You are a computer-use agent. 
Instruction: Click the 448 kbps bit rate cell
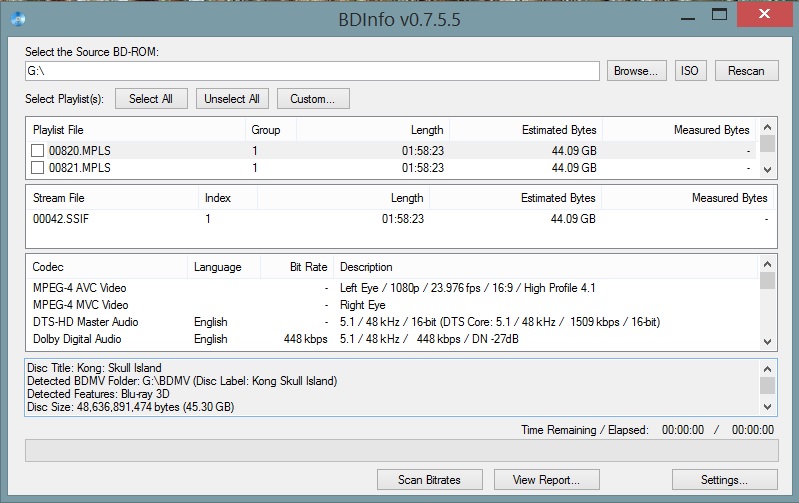click(305, 339)
